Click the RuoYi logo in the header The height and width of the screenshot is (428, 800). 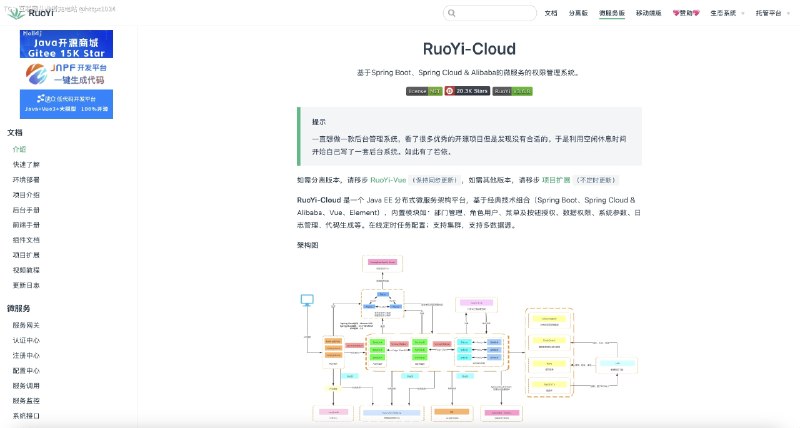click(x=31, y=13)
